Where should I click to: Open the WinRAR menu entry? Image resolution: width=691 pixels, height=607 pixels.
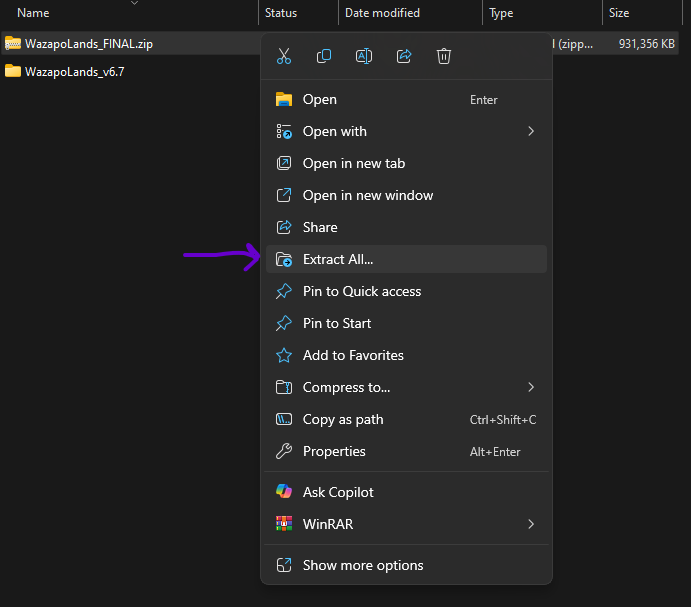(406, 524)
